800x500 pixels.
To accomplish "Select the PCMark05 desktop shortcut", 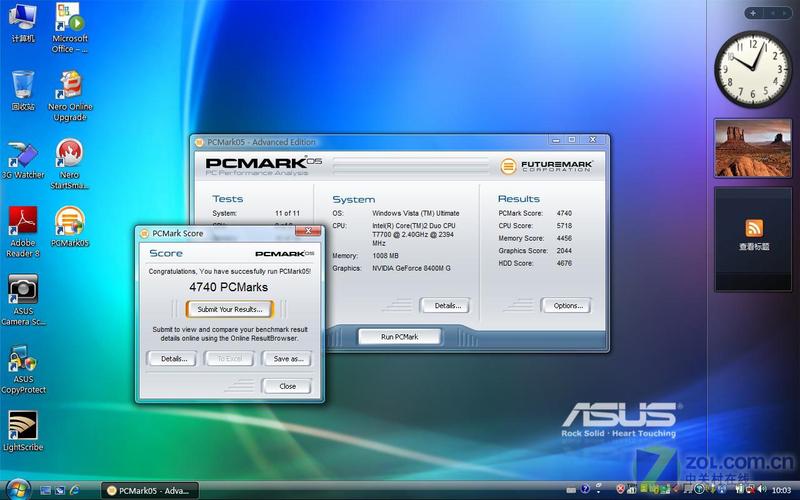I will pos(70,227).
